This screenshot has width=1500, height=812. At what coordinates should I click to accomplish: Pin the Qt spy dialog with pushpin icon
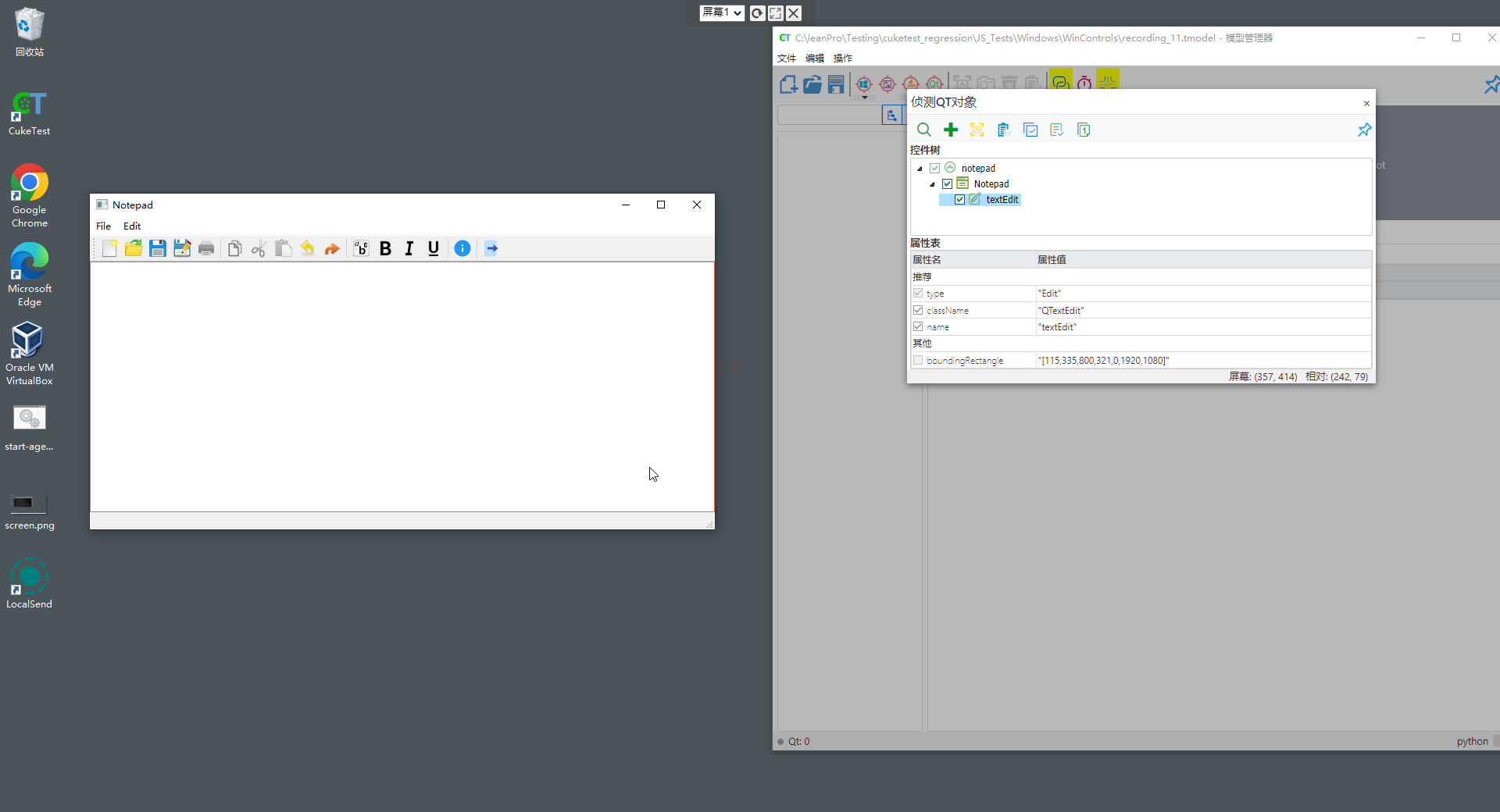pyautogui.click(x=1364, y=130)
